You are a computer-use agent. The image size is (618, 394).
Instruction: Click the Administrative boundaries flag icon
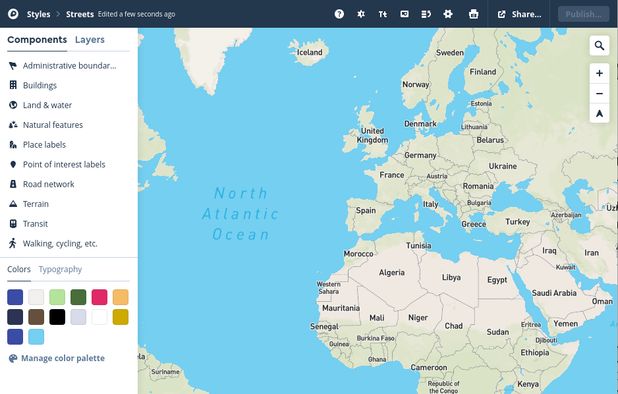pos(13,66)
